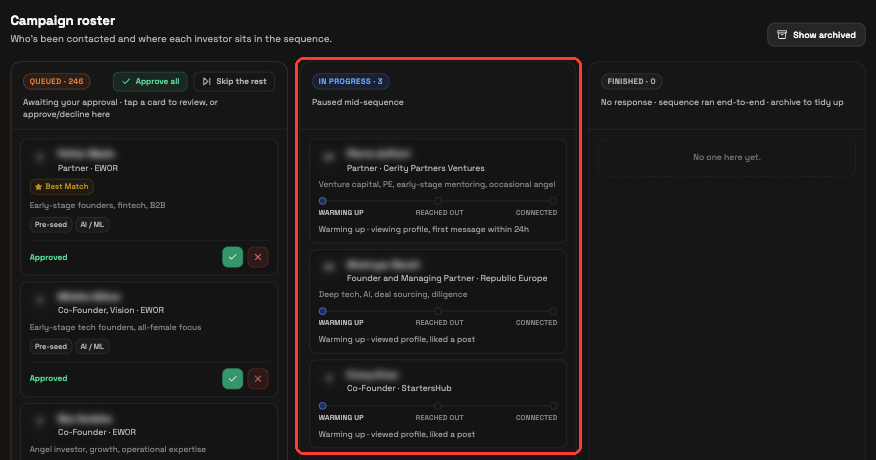The height and width of the screenshot is (460, 876).
Task: Click Connected step dot on StartersHub card
Action: [x=553, y=406]
